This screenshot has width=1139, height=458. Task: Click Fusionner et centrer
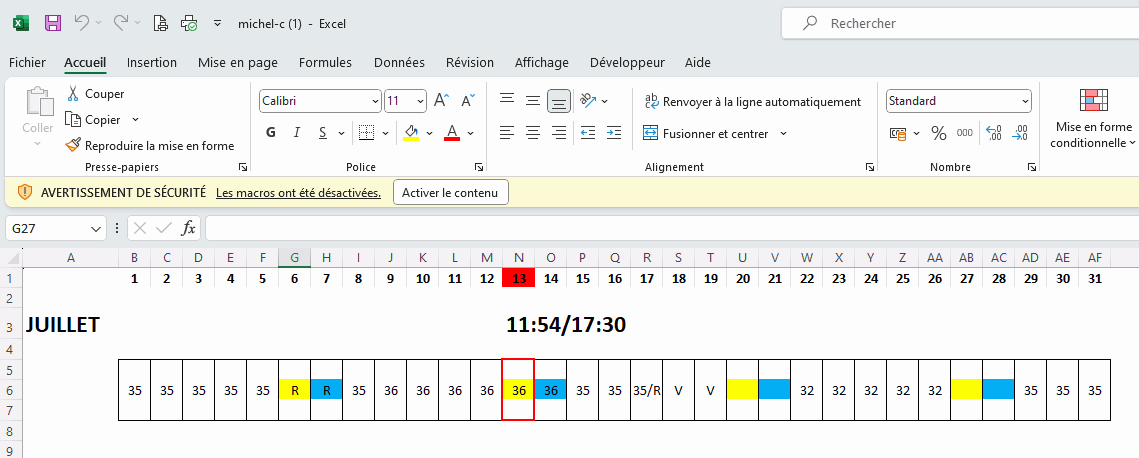click(x=706, y=134)
